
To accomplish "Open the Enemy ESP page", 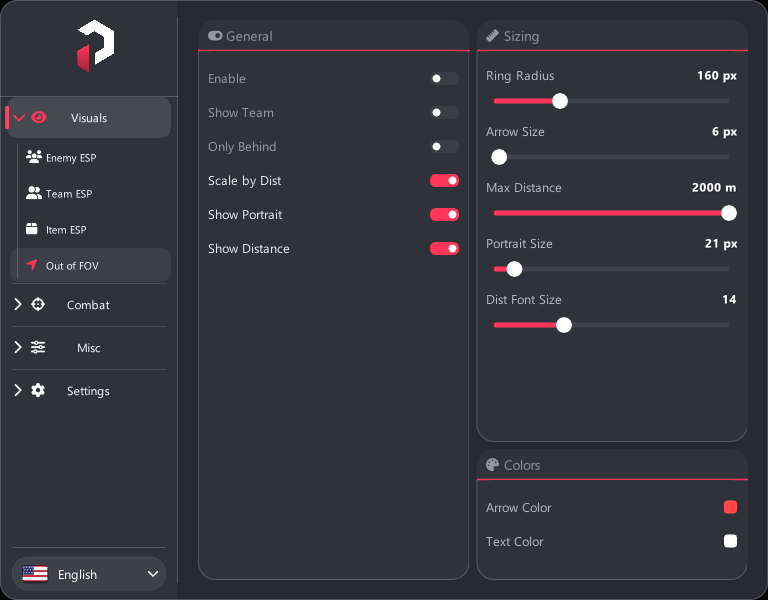I will coord(90,157).
